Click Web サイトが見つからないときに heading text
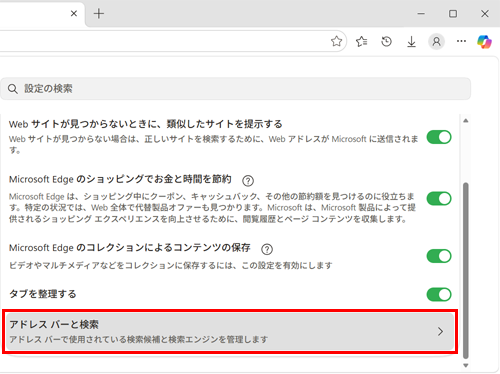Screen dimensions: 500x374 [145, 124]
